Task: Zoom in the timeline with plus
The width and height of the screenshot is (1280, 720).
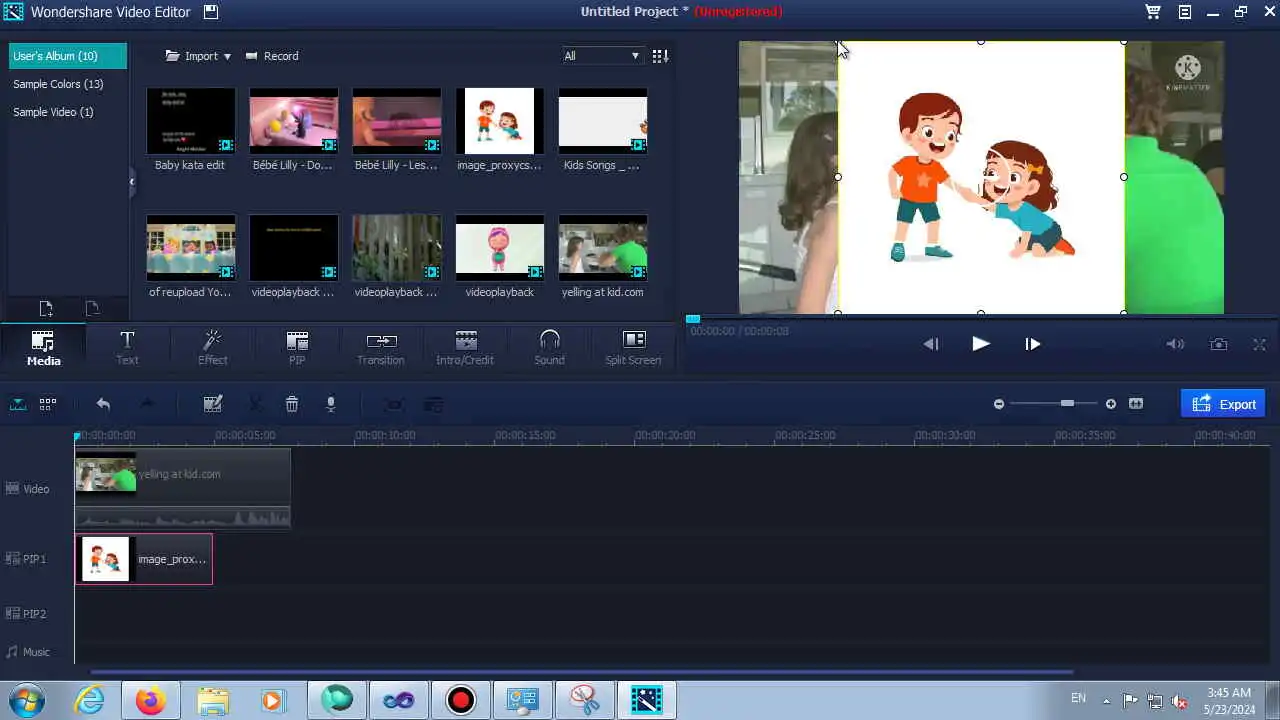Action: [1110, 404]
